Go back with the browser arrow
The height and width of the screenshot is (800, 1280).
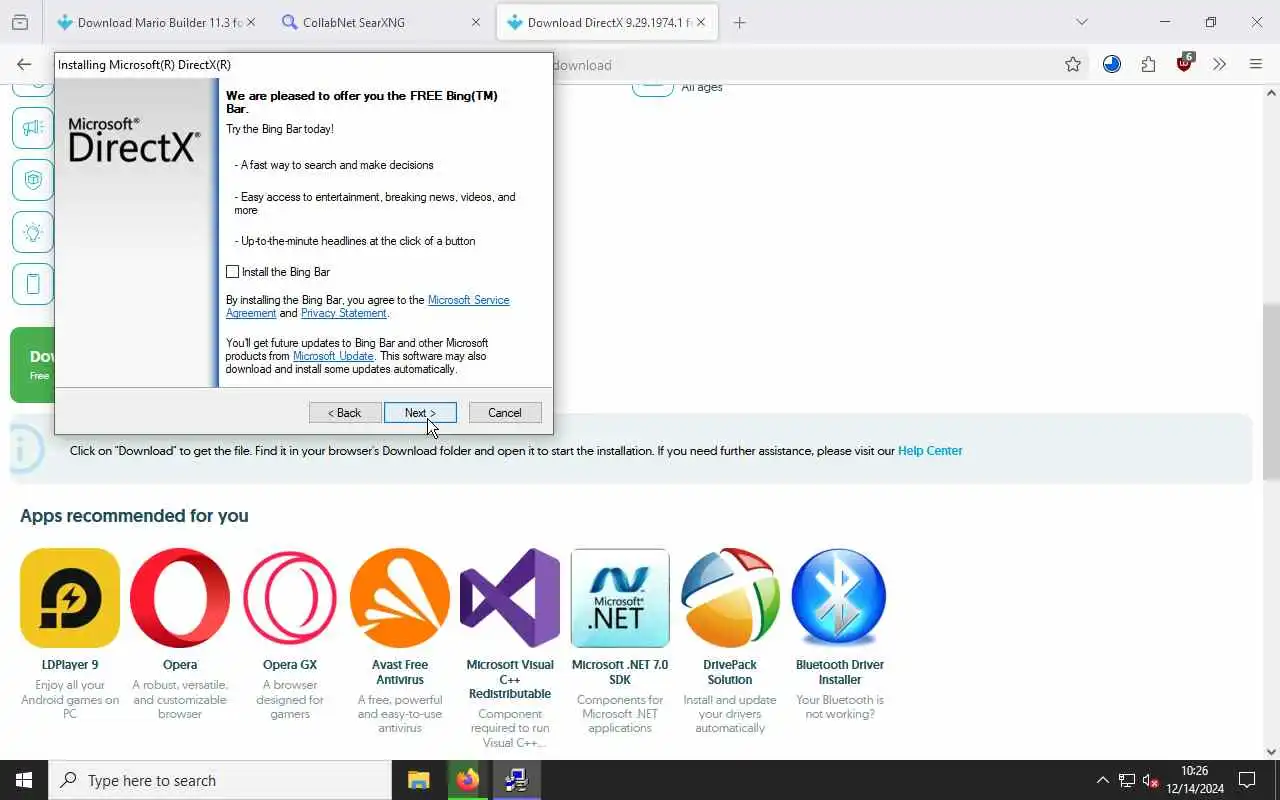coord(24,64)
